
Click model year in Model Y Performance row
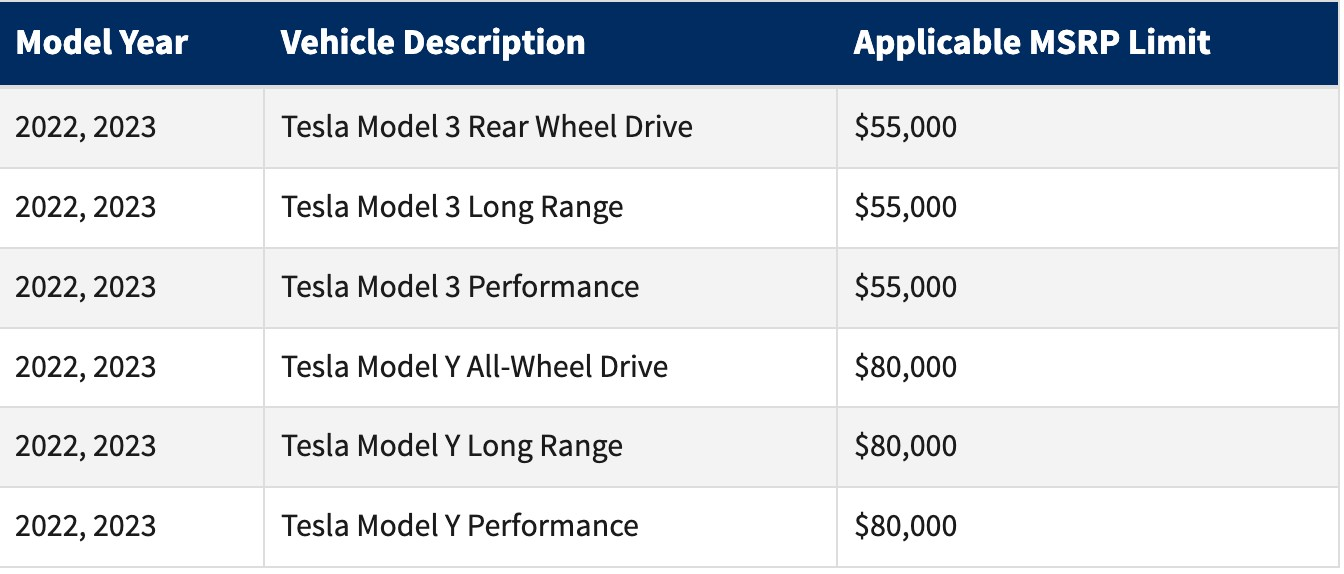(86, 526)
